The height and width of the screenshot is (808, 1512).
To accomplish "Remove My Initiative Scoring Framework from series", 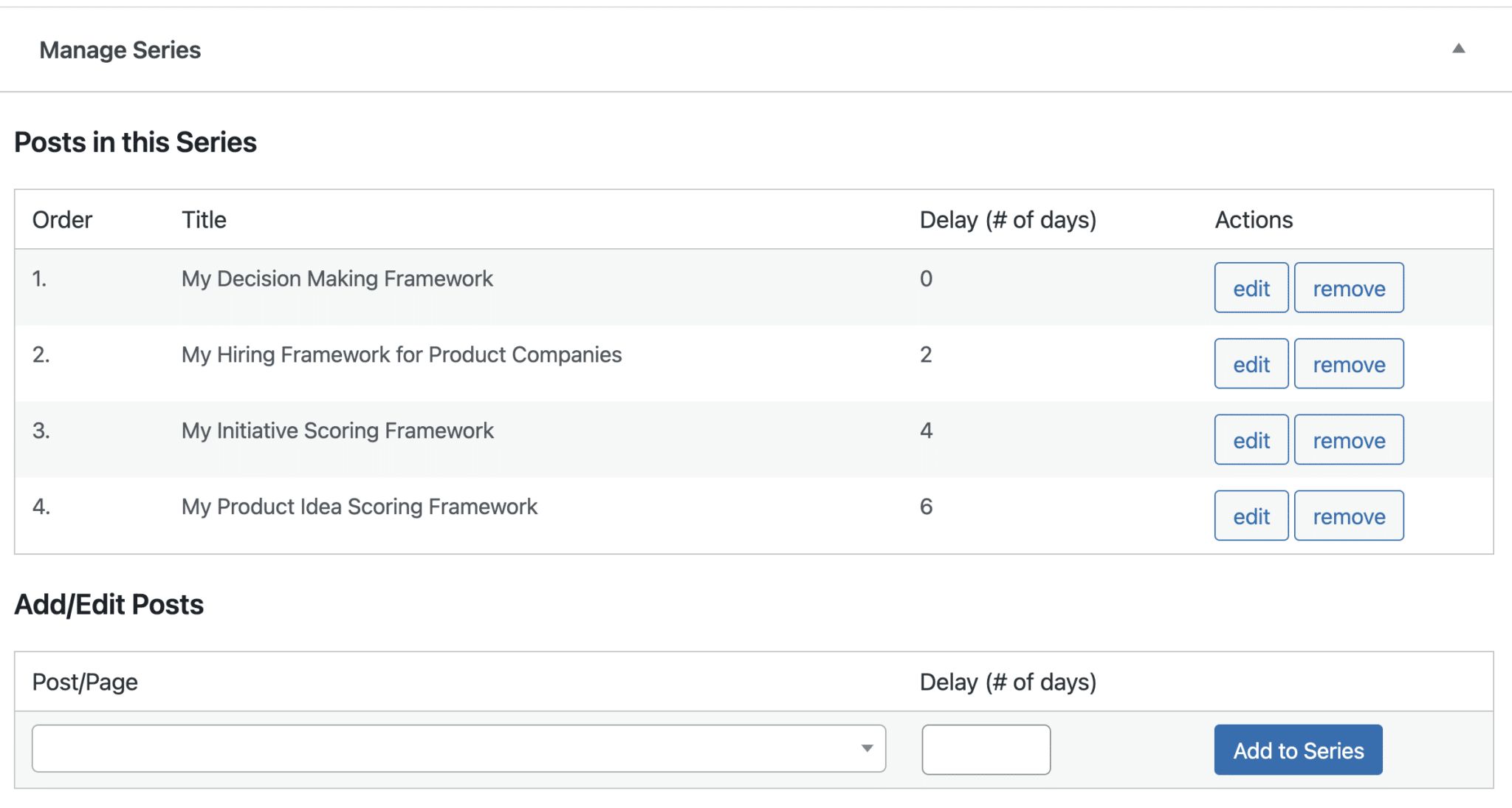I will 1349,439.
